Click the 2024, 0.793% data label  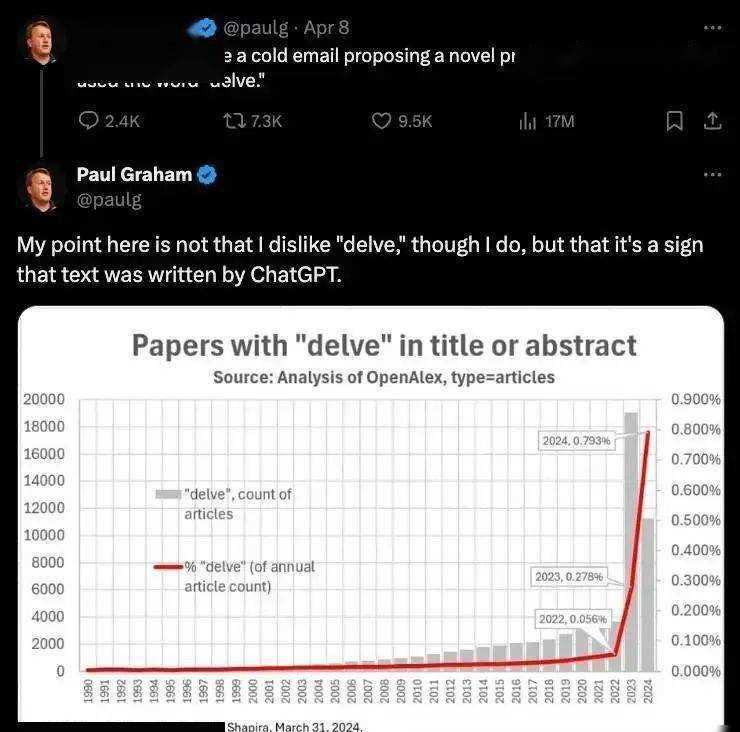coord(576,441)
